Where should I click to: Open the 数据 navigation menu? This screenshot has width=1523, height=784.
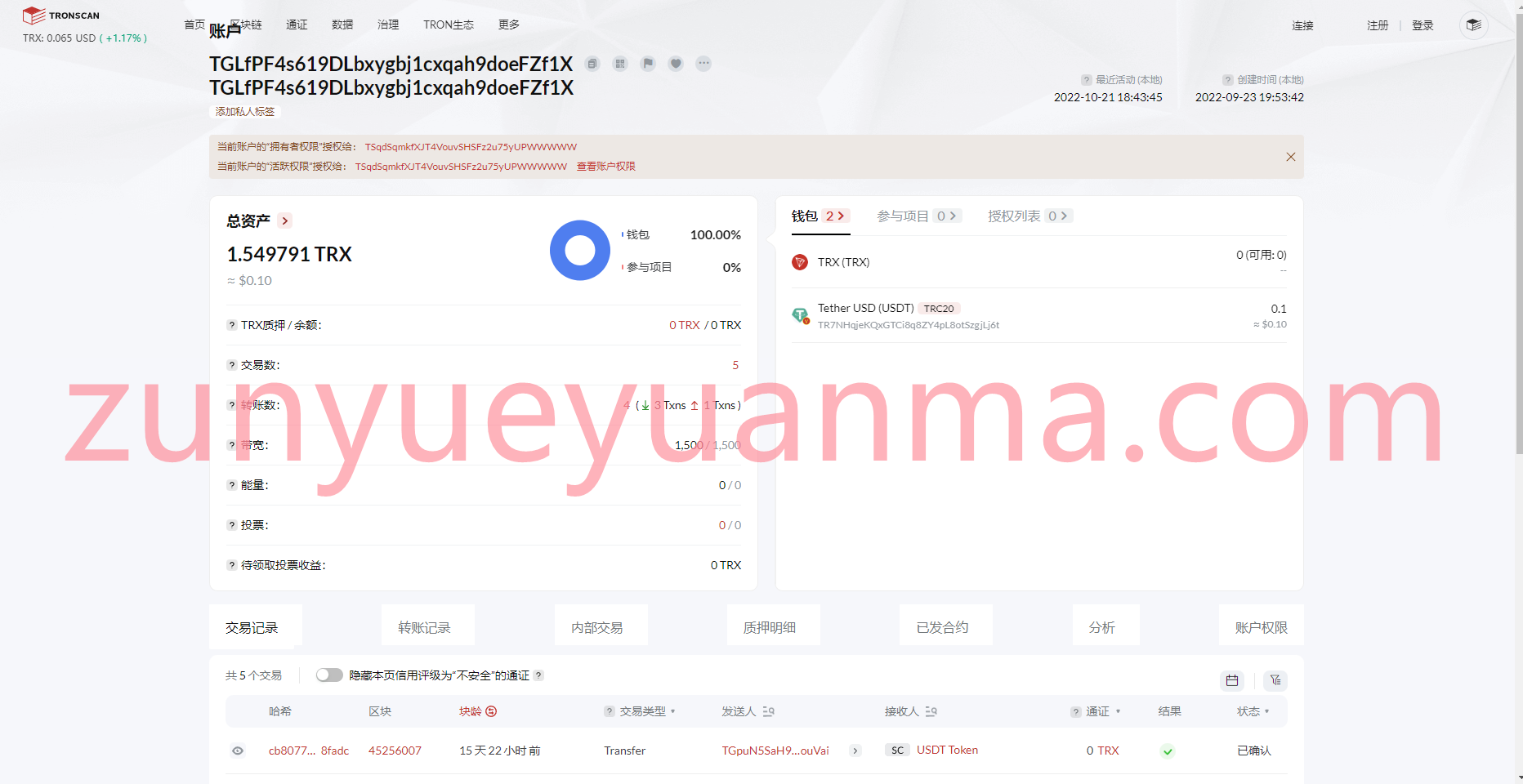coord(342,24)
